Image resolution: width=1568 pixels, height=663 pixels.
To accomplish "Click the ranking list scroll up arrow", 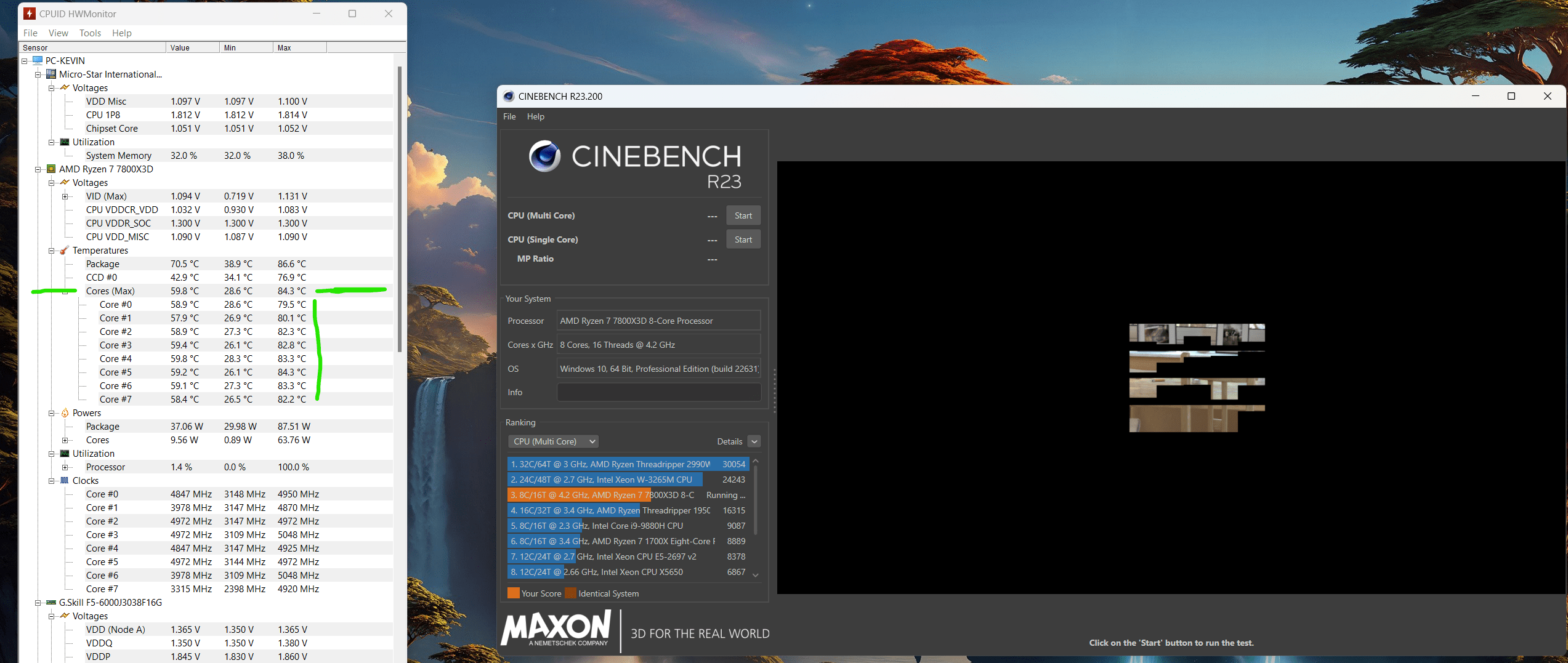I will 756,461.
